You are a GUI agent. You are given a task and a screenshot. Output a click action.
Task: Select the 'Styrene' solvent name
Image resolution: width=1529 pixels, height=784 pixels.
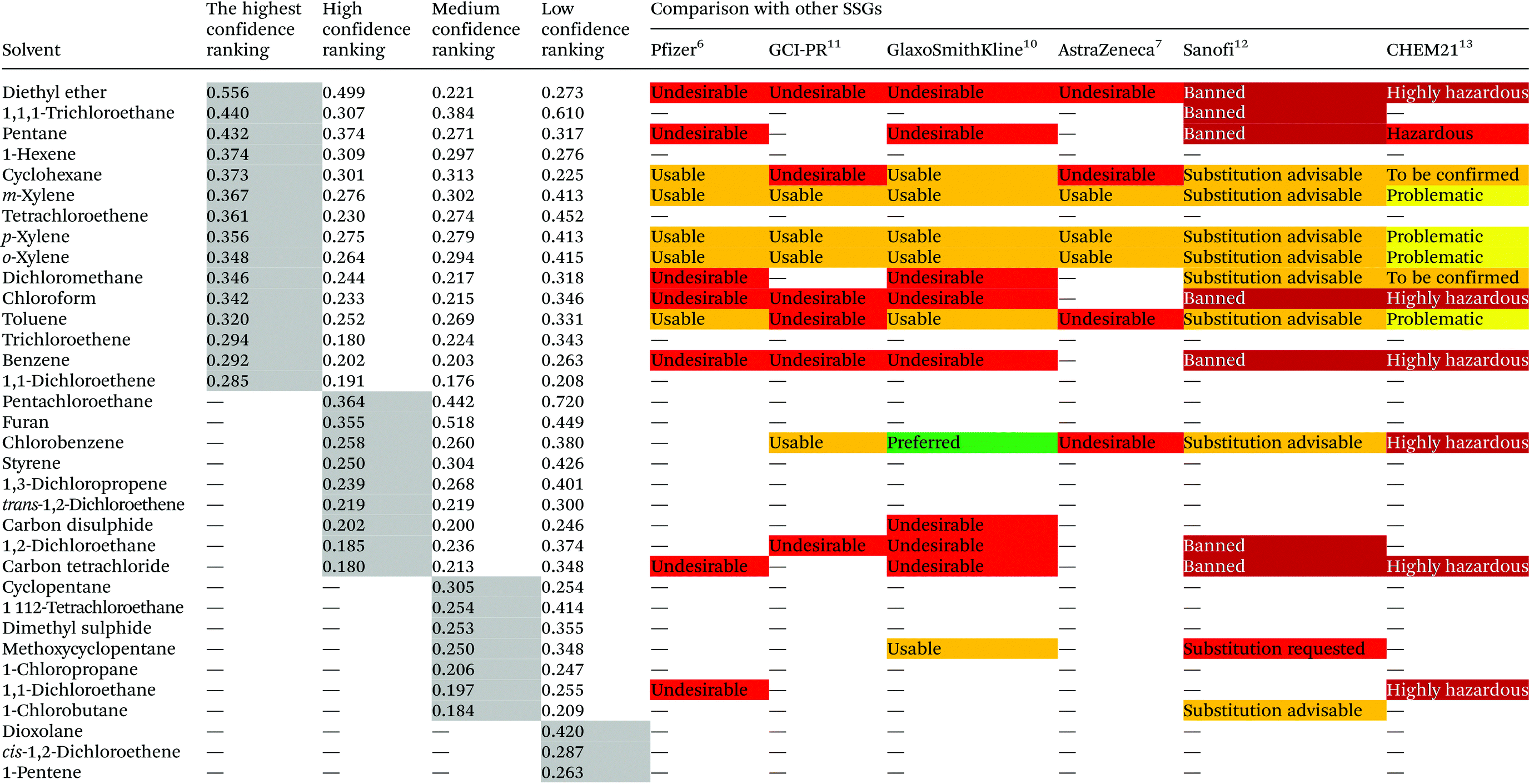tap(31, 463)
